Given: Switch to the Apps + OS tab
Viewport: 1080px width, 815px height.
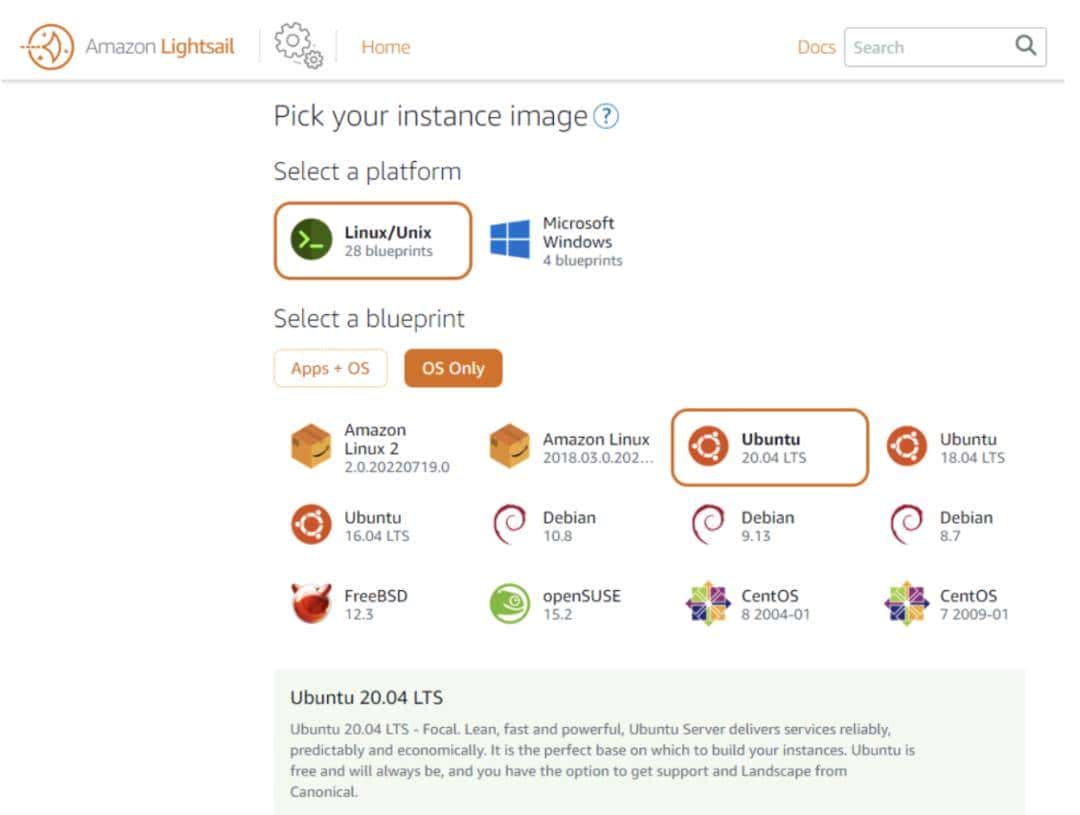Looking at the screenshot, I should pos(330,368).
